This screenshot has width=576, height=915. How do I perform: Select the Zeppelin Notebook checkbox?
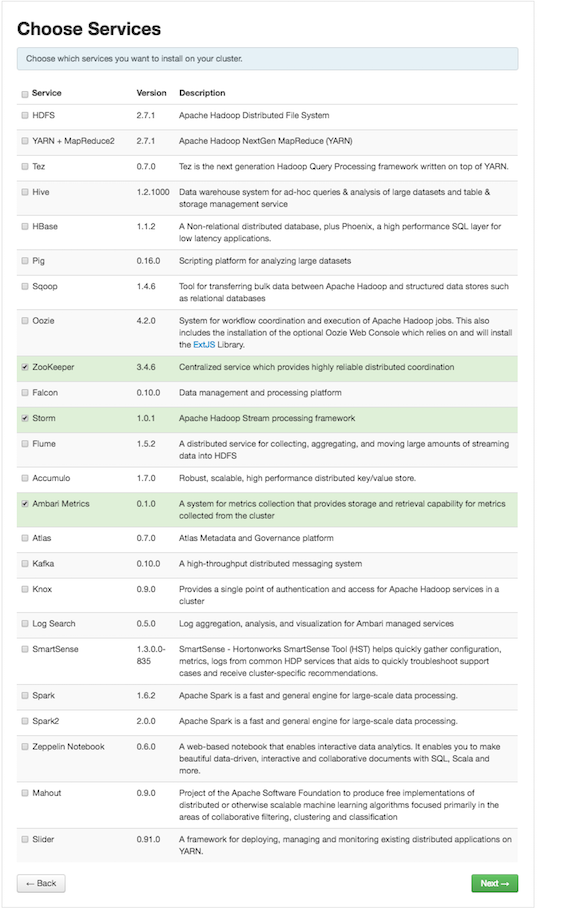[25, 747]
